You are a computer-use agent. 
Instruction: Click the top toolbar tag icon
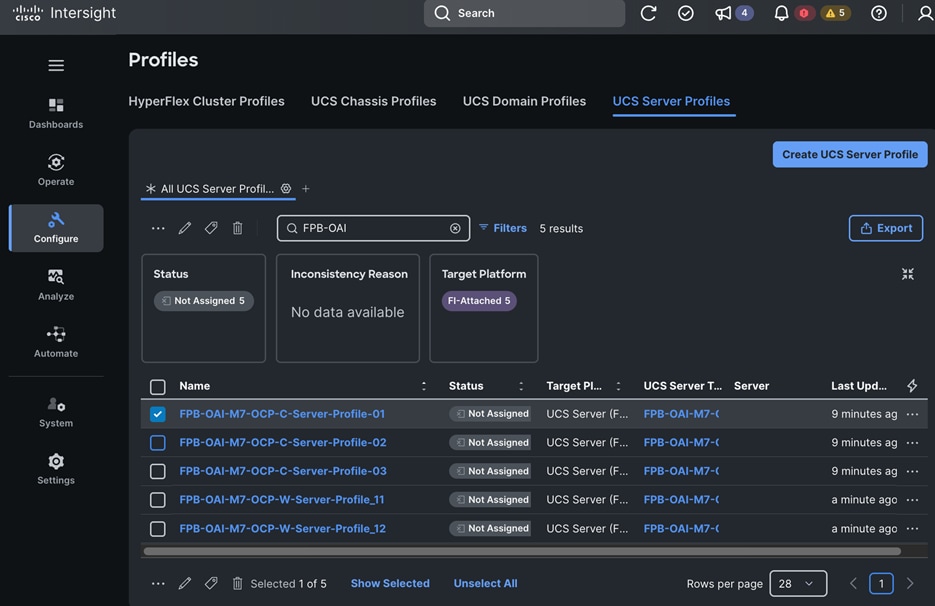[211, 228]
